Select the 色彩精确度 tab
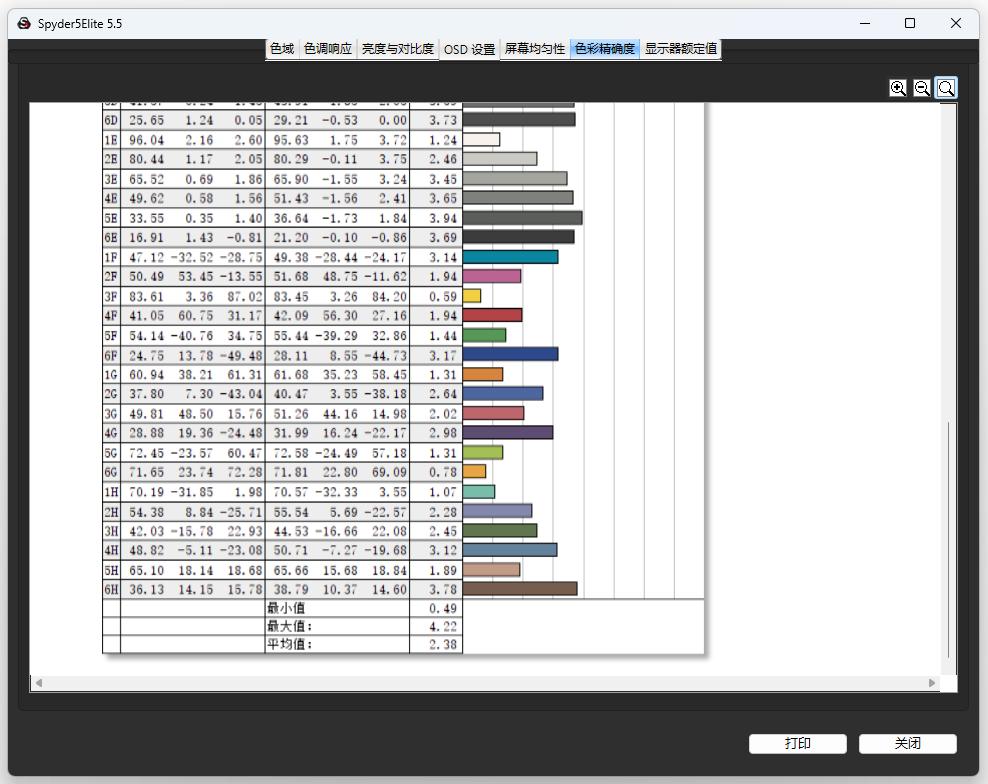Screen dimensions: 988x784 tap(605, 49)
